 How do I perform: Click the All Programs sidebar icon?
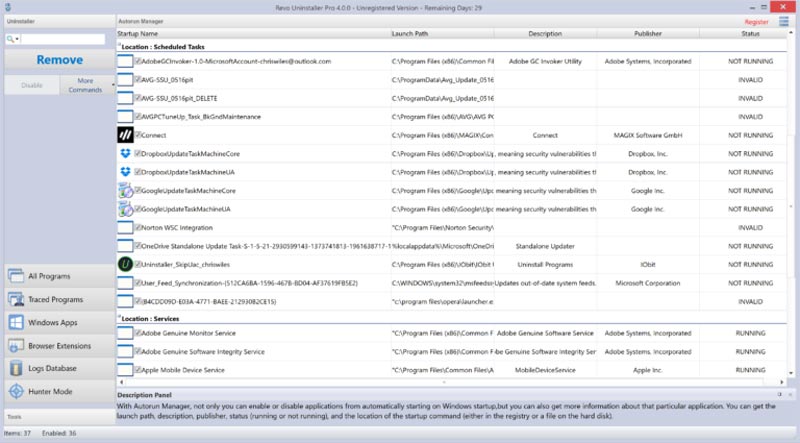[x=16, y=276]
